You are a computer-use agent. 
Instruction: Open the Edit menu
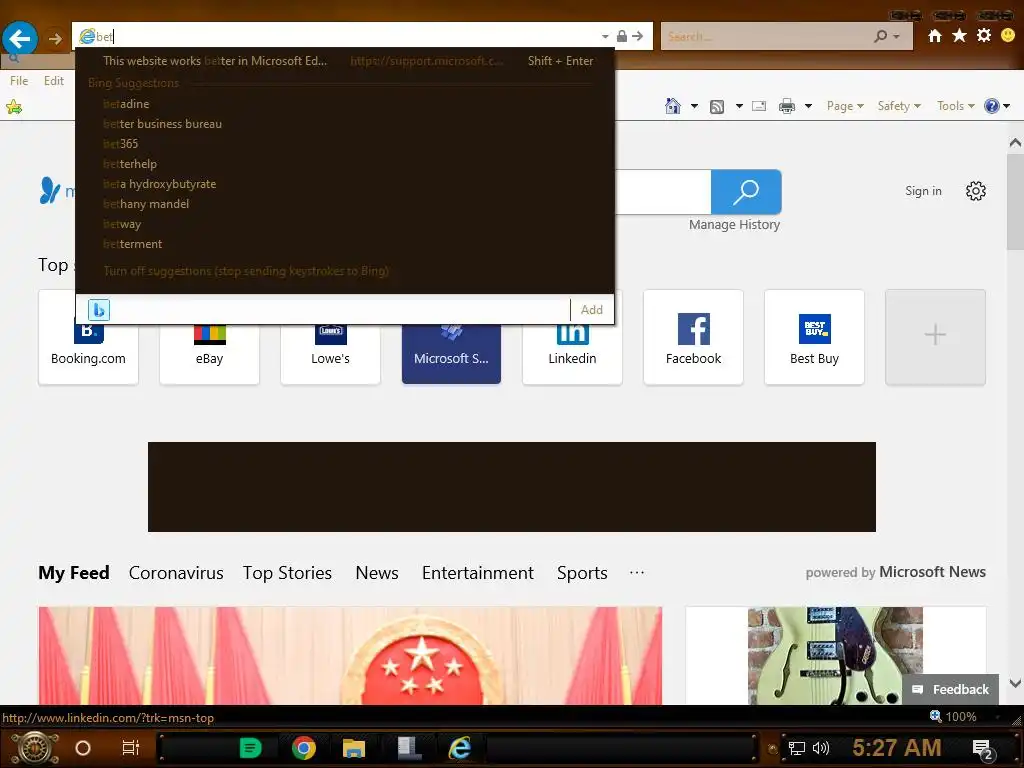pos(54,81)
